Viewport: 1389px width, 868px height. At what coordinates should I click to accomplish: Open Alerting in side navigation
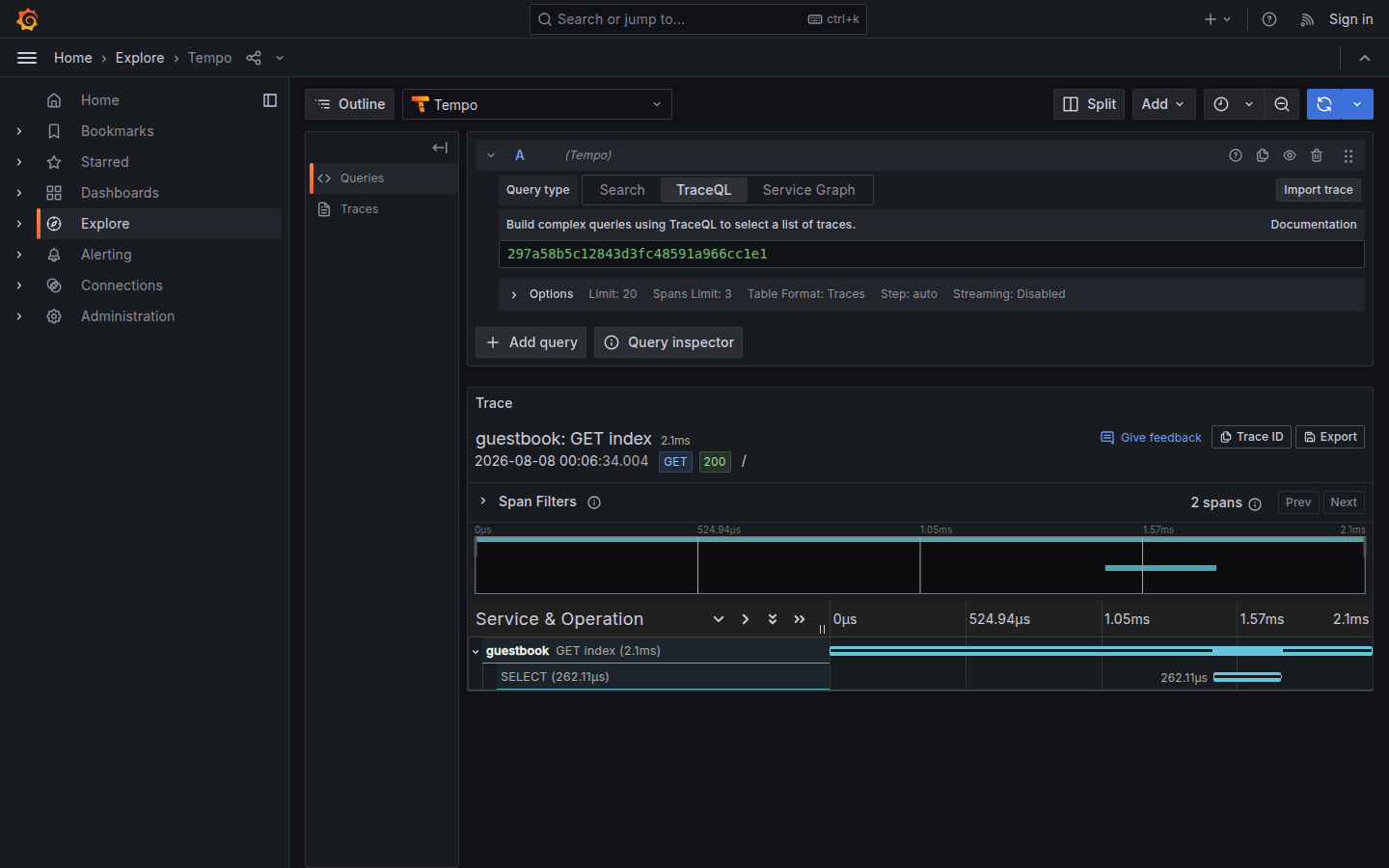(106, 255)
